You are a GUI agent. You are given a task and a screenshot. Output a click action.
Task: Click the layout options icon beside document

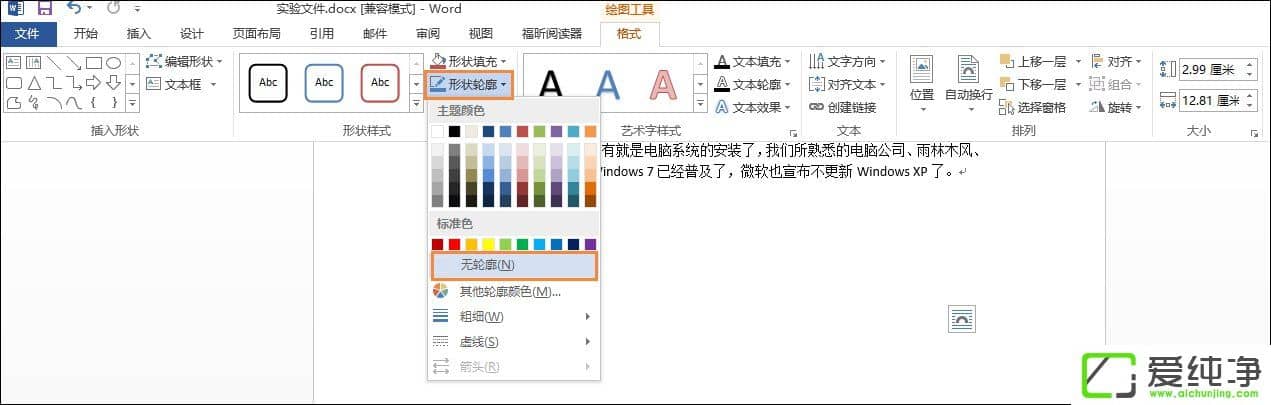(961, 319)
